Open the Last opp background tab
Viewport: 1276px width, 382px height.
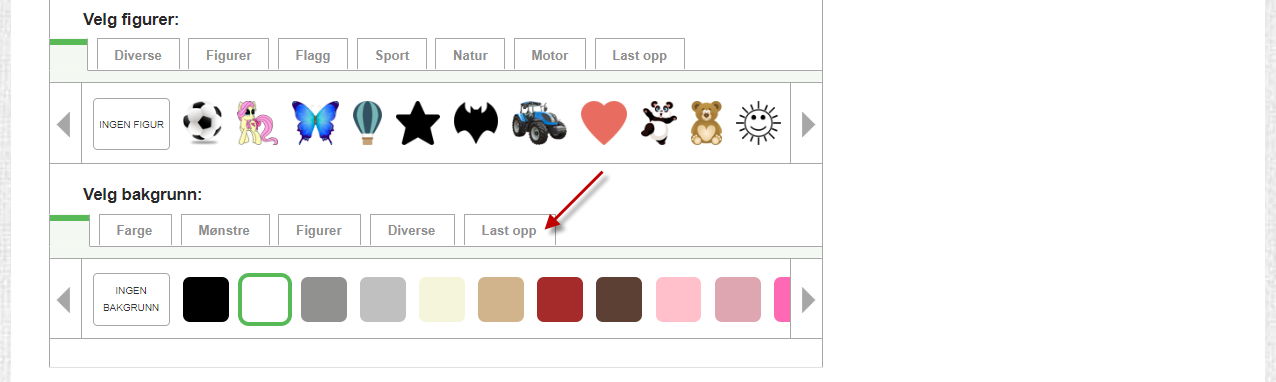509,230
